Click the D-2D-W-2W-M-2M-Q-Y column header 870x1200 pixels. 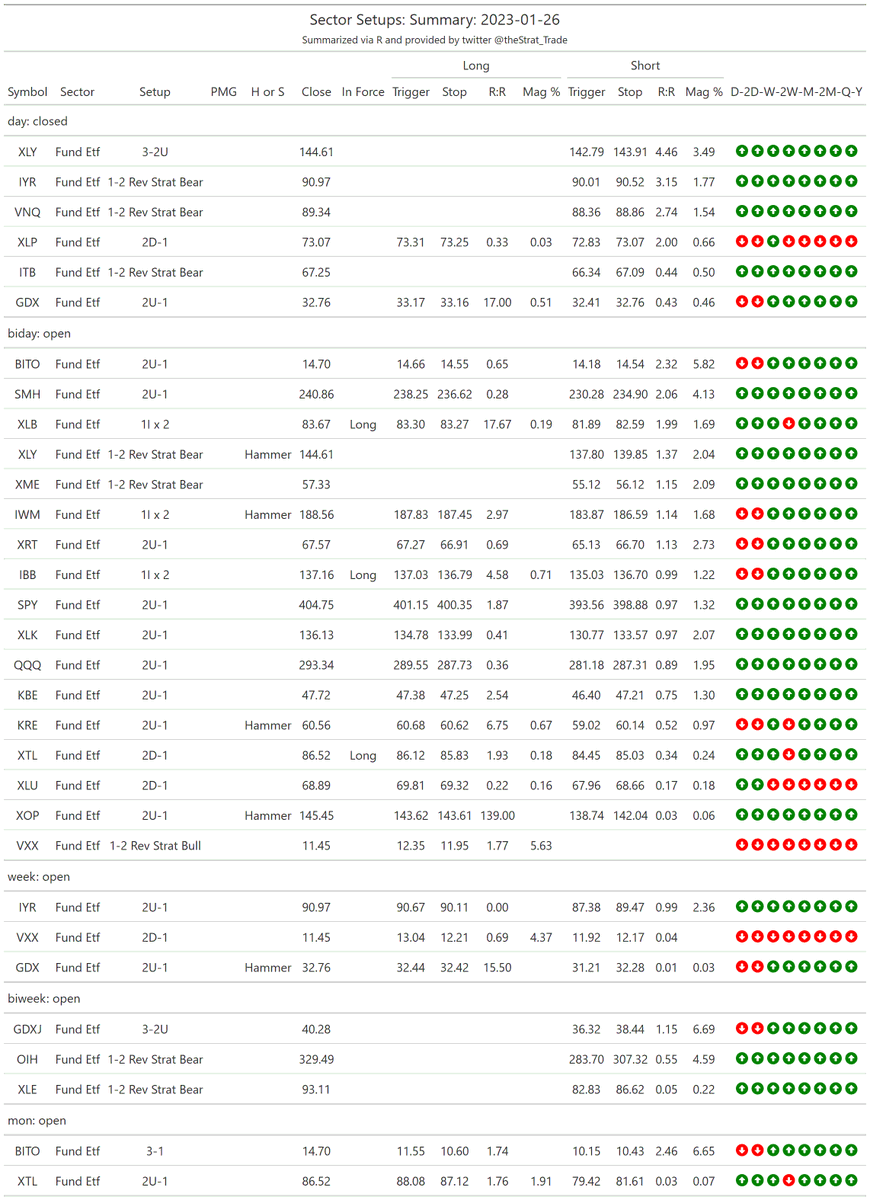(x=797, y=92)
